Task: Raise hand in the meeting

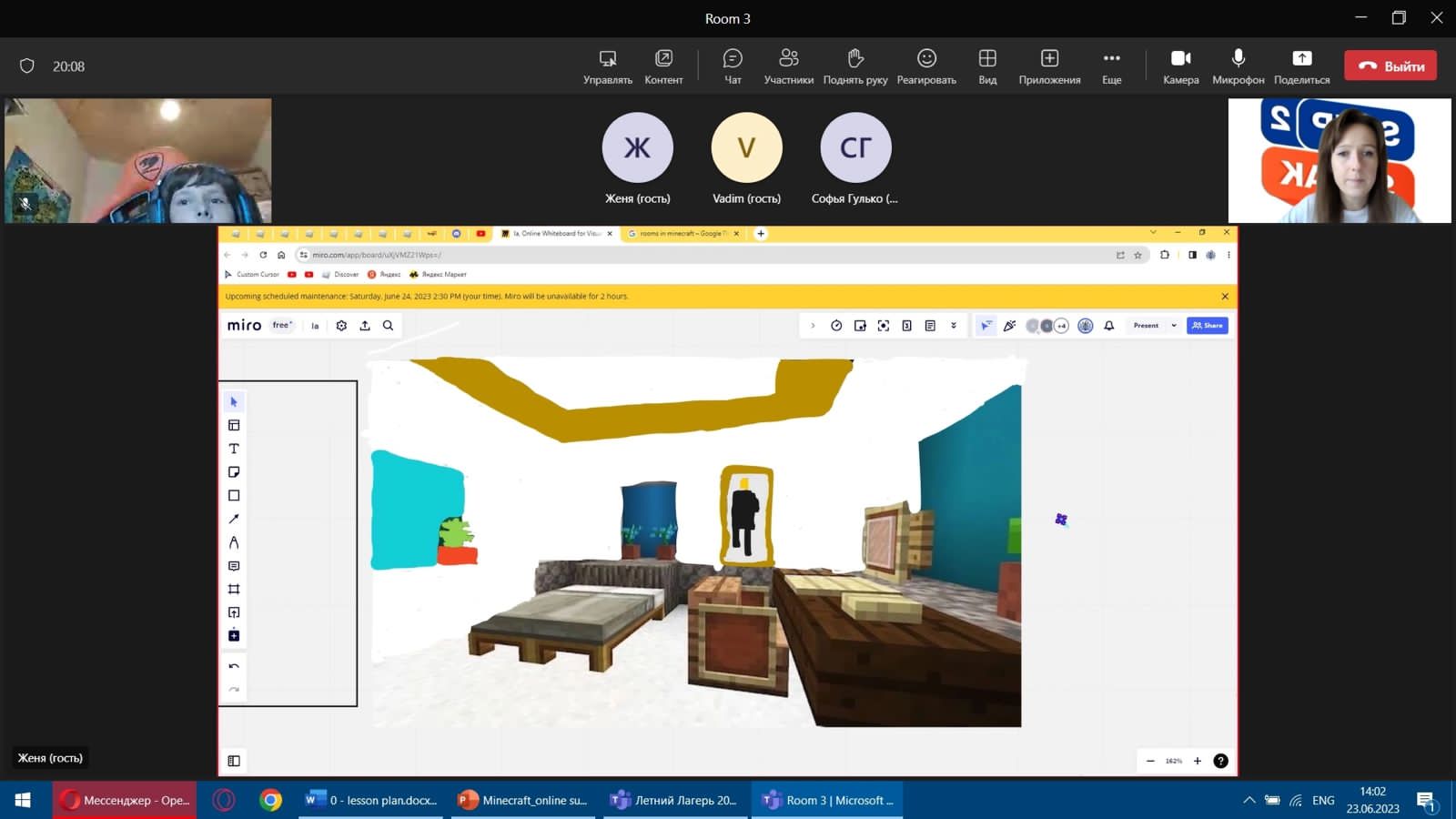Action: [x=854, y=66]
